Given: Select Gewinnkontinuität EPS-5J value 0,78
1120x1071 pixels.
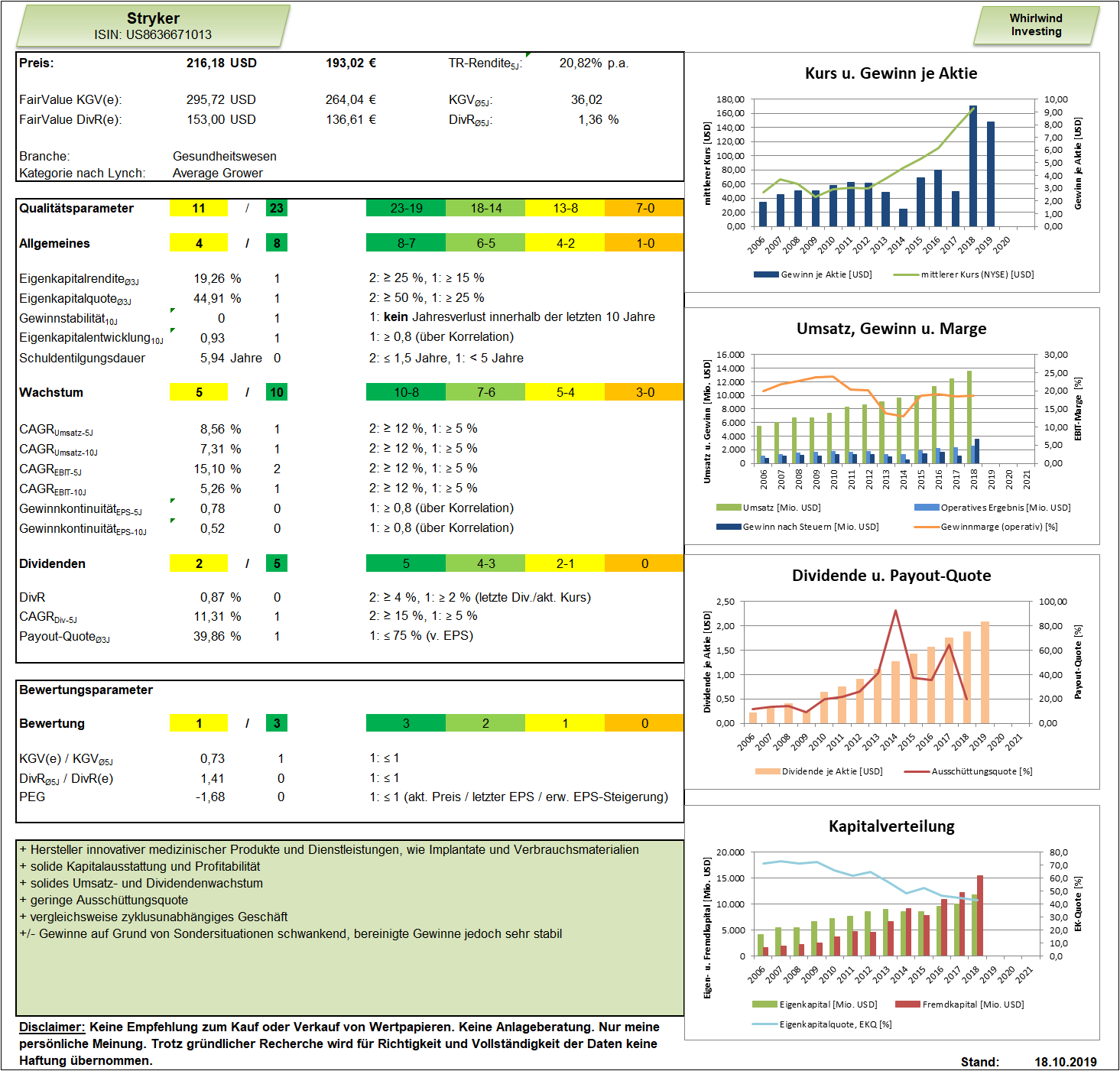Looking at the screenshot, I should pos(213,508).
